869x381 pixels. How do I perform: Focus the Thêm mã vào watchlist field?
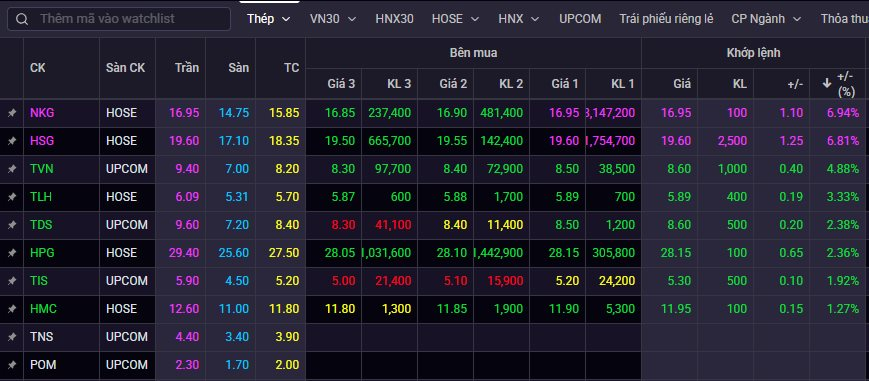click(x=119, y=19)
